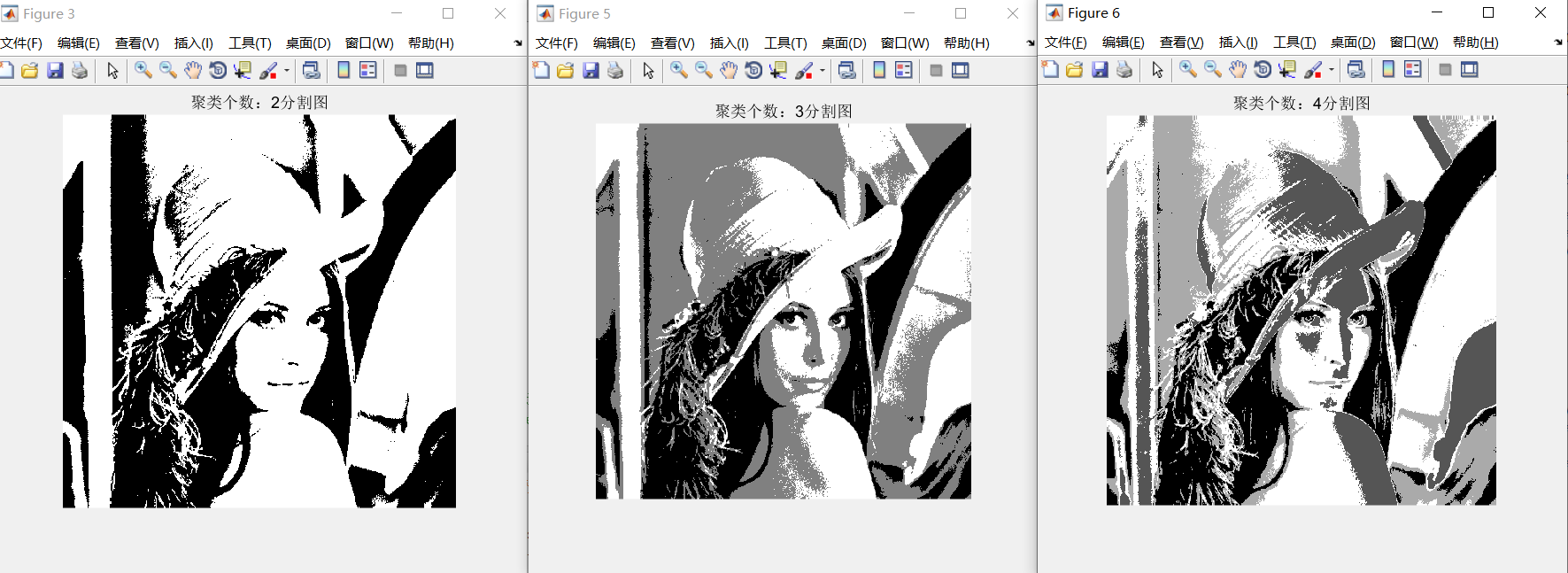This screenshot has width=1568, height=573.
Task: Open 查看(V) menu in Figure 6
Action: [1182, 42]
